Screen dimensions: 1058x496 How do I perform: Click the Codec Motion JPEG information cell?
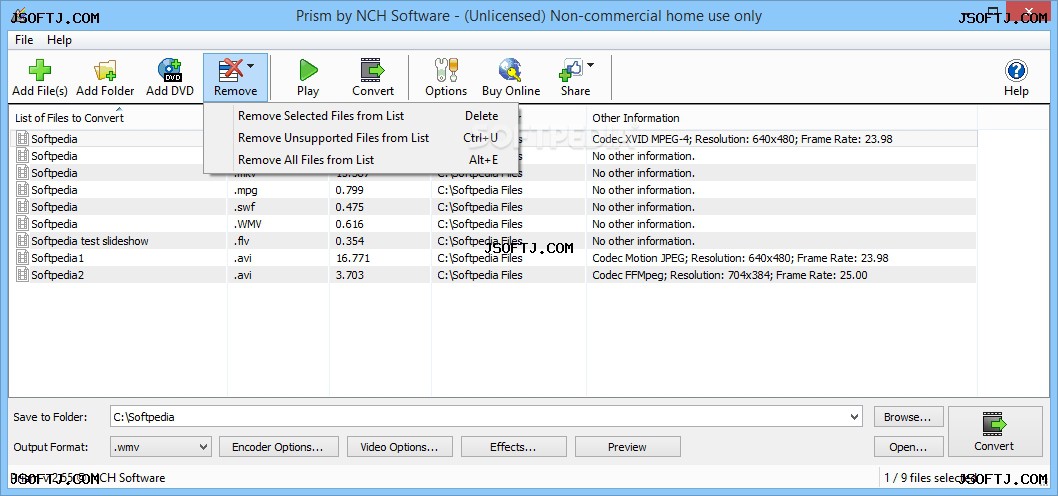740,258
